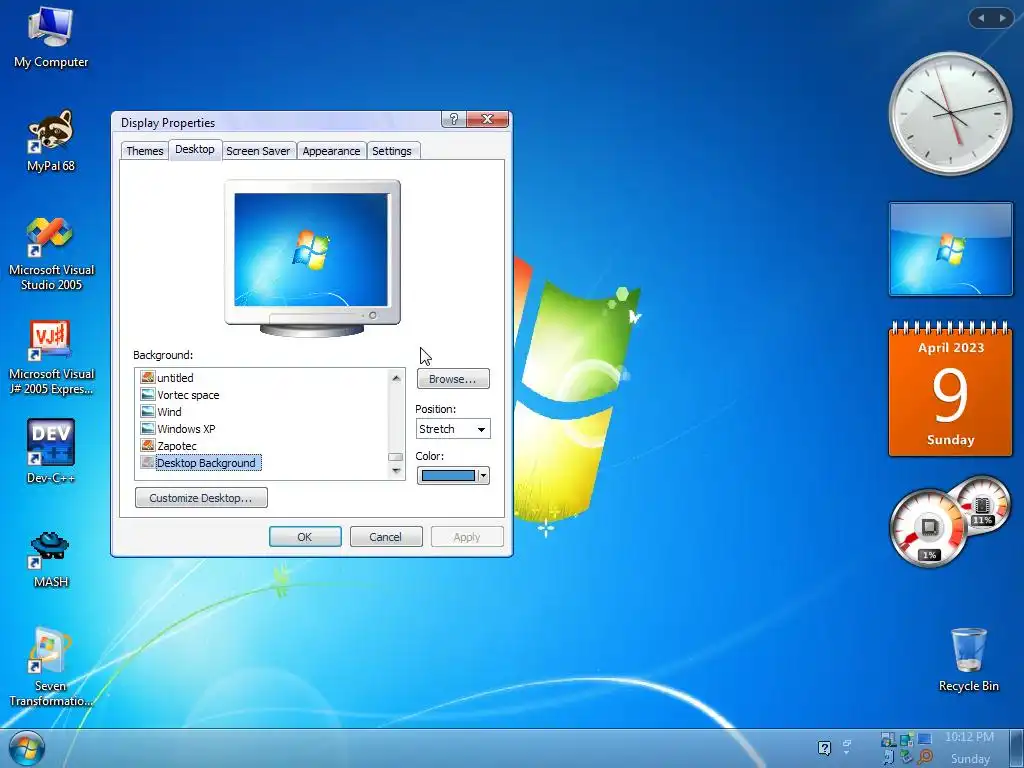
Task: Click the dialog help question mark button
Action: click(x=454, y=119)
